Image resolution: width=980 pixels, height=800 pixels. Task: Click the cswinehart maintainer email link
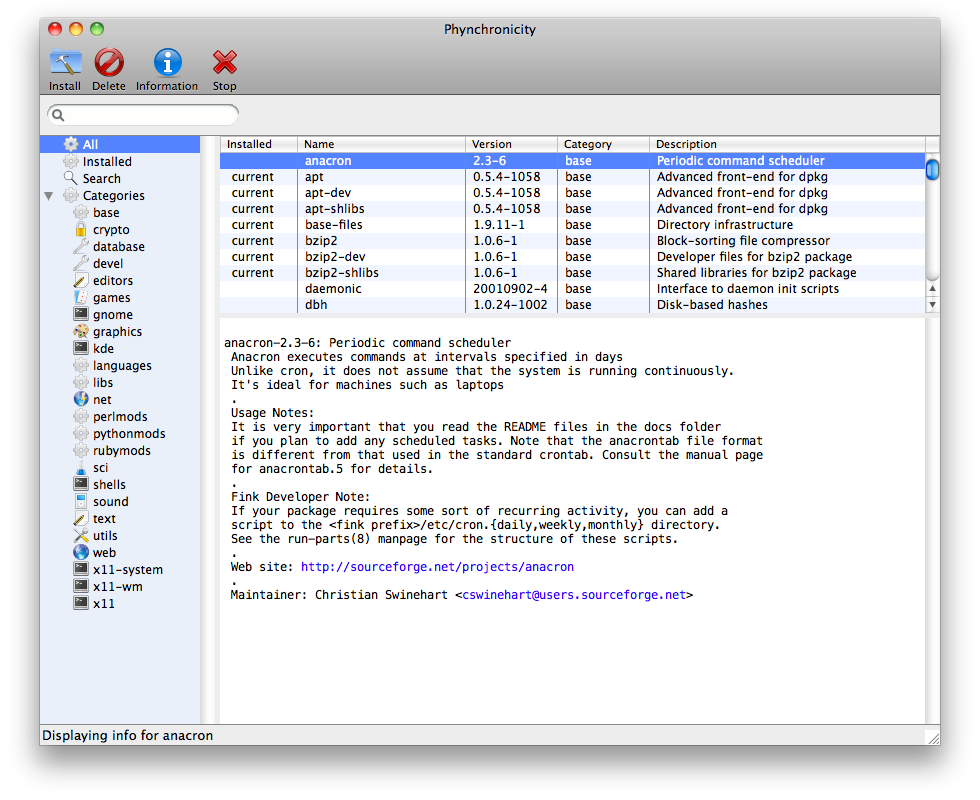(574, 595)
